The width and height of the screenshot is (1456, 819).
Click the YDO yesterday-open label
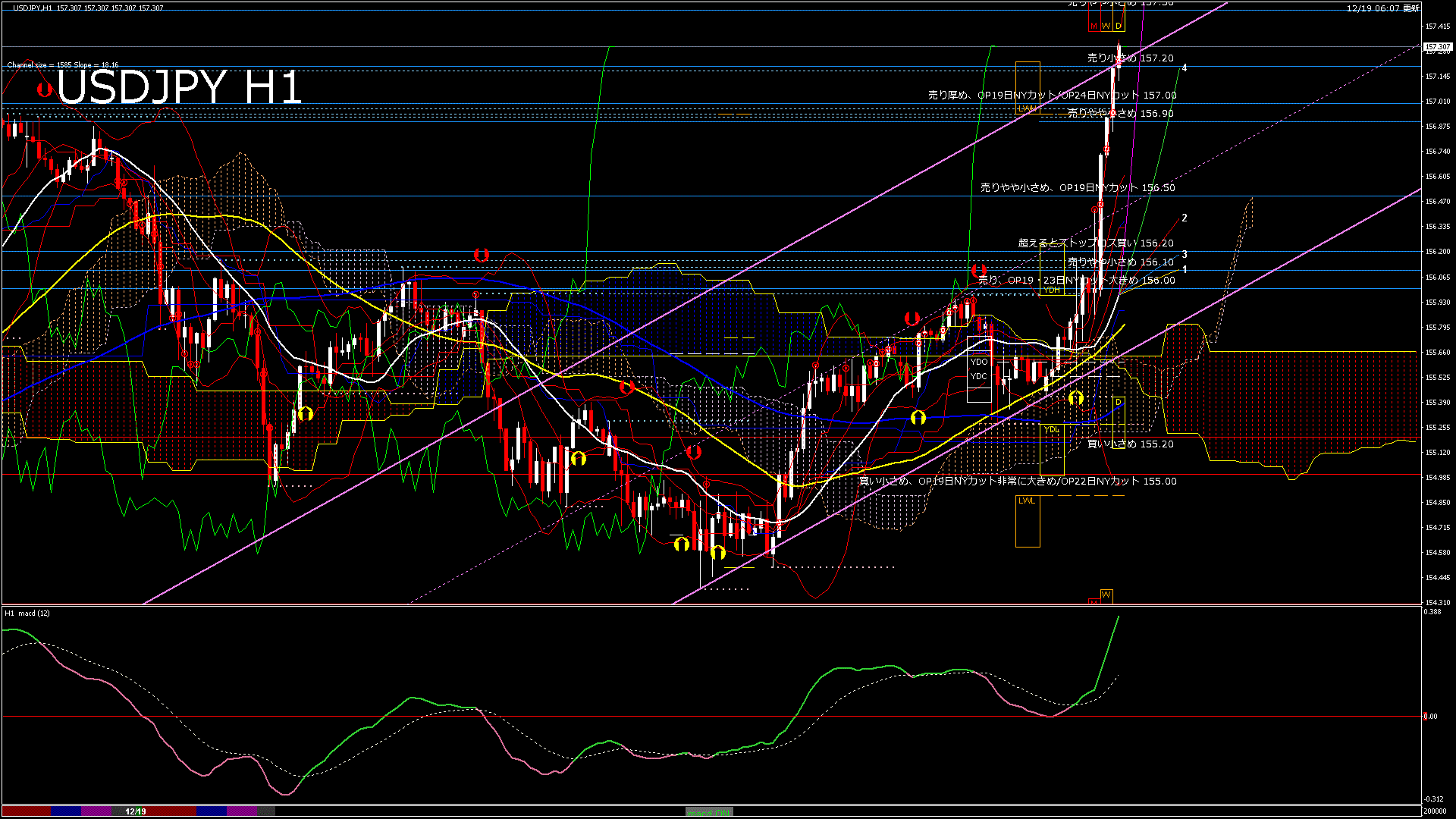click(x=978, y=362)
